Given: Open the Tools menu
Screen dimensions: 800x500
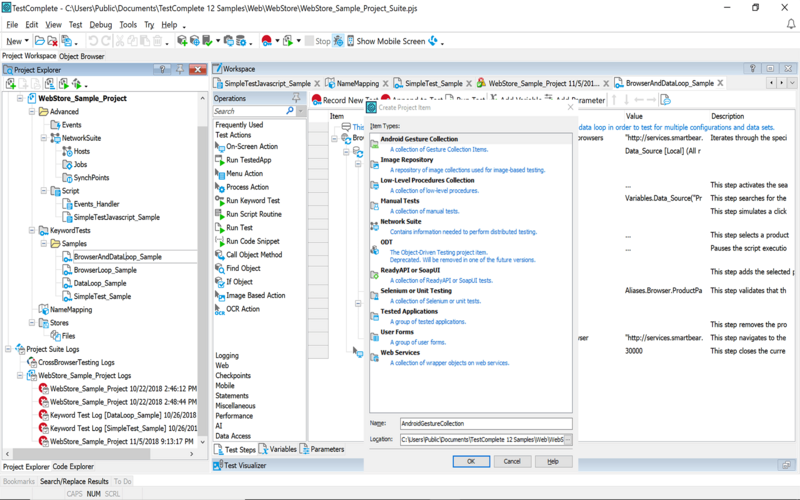Looking at the screenshot, I should (128, 24).
